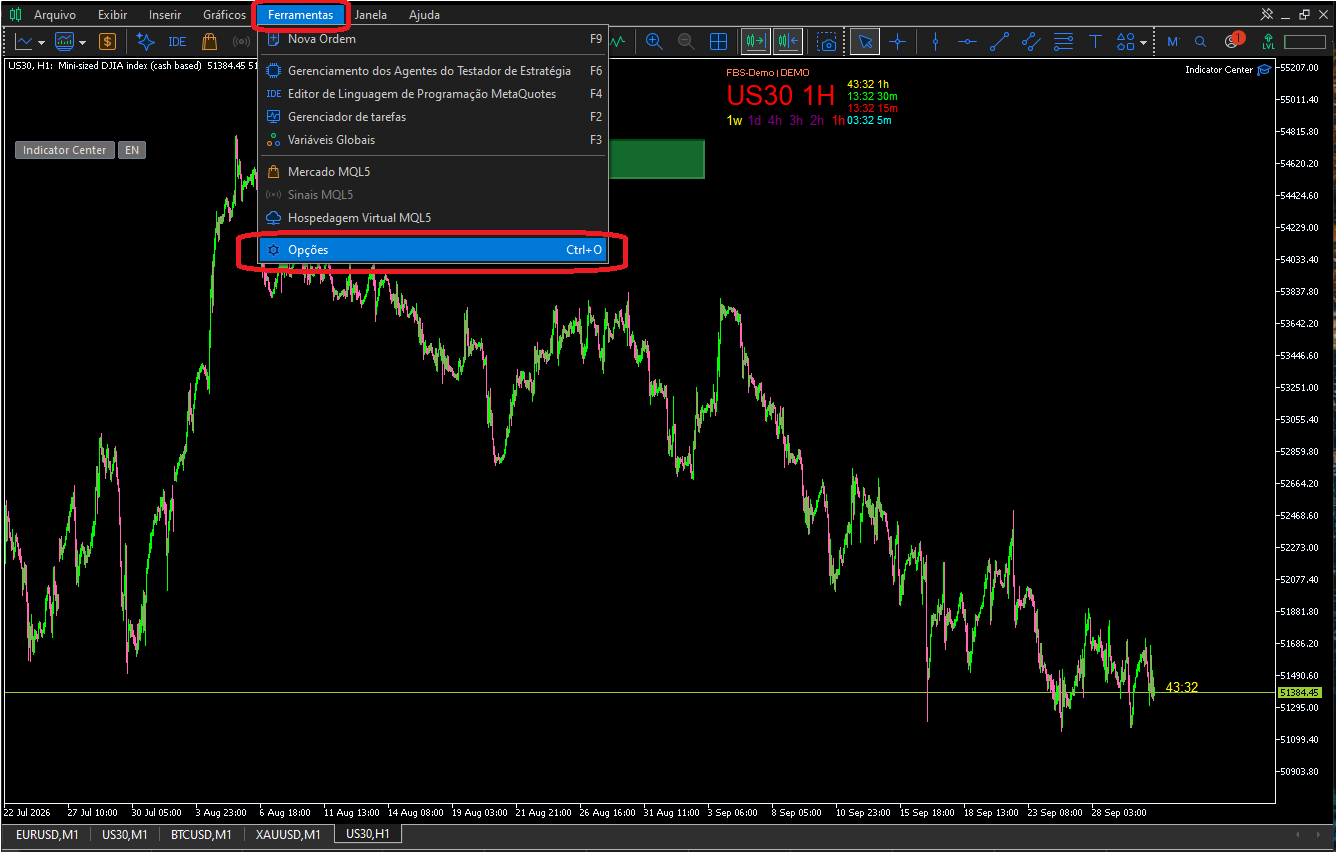
Task: Open account notifications with red badge
Action: 1233,41
